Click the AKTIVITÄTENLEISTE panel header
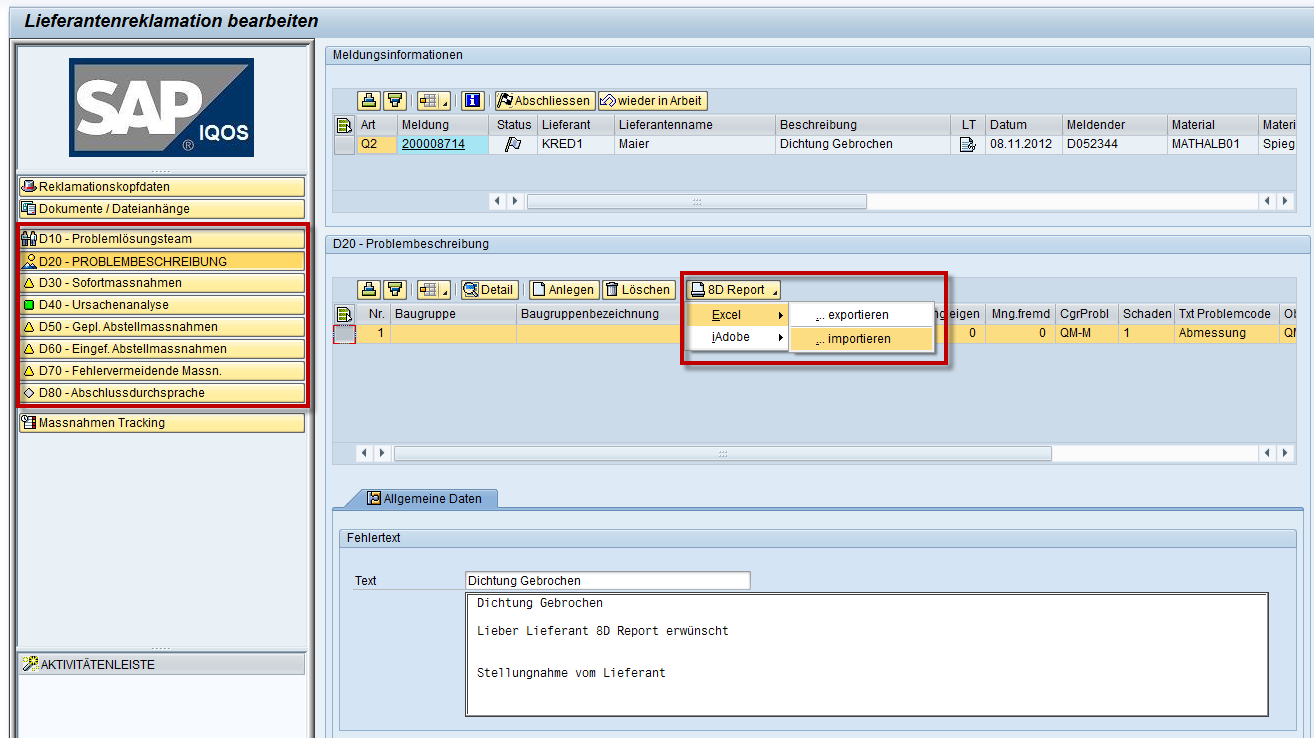Image resolution: width=1314 pixels, height=738 pixels. pyautogui.click(x=161, y=664)
